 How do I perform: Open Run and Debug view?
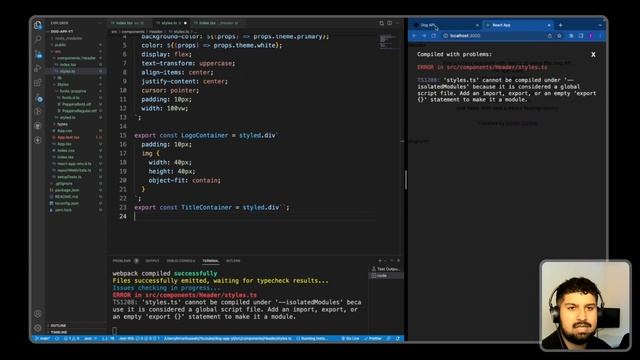38,68
